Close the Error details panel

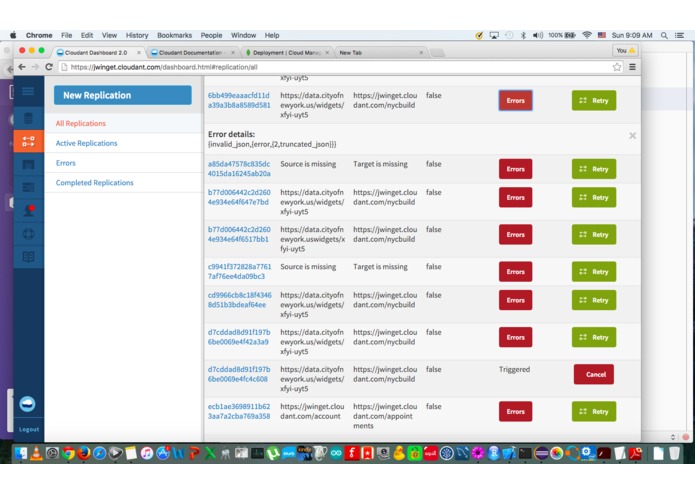tap(633, 136)
